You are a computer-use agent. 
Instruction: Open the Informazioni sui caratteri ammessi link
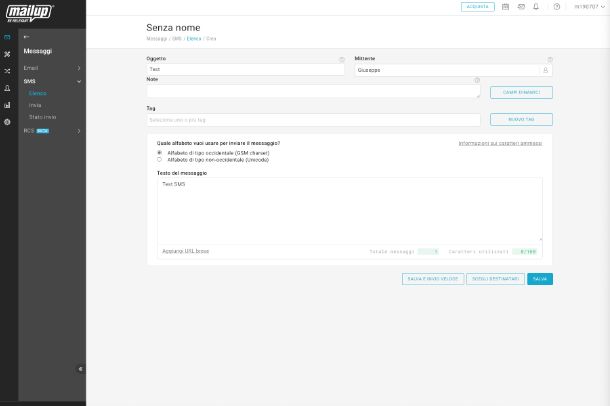pos(500,143)
